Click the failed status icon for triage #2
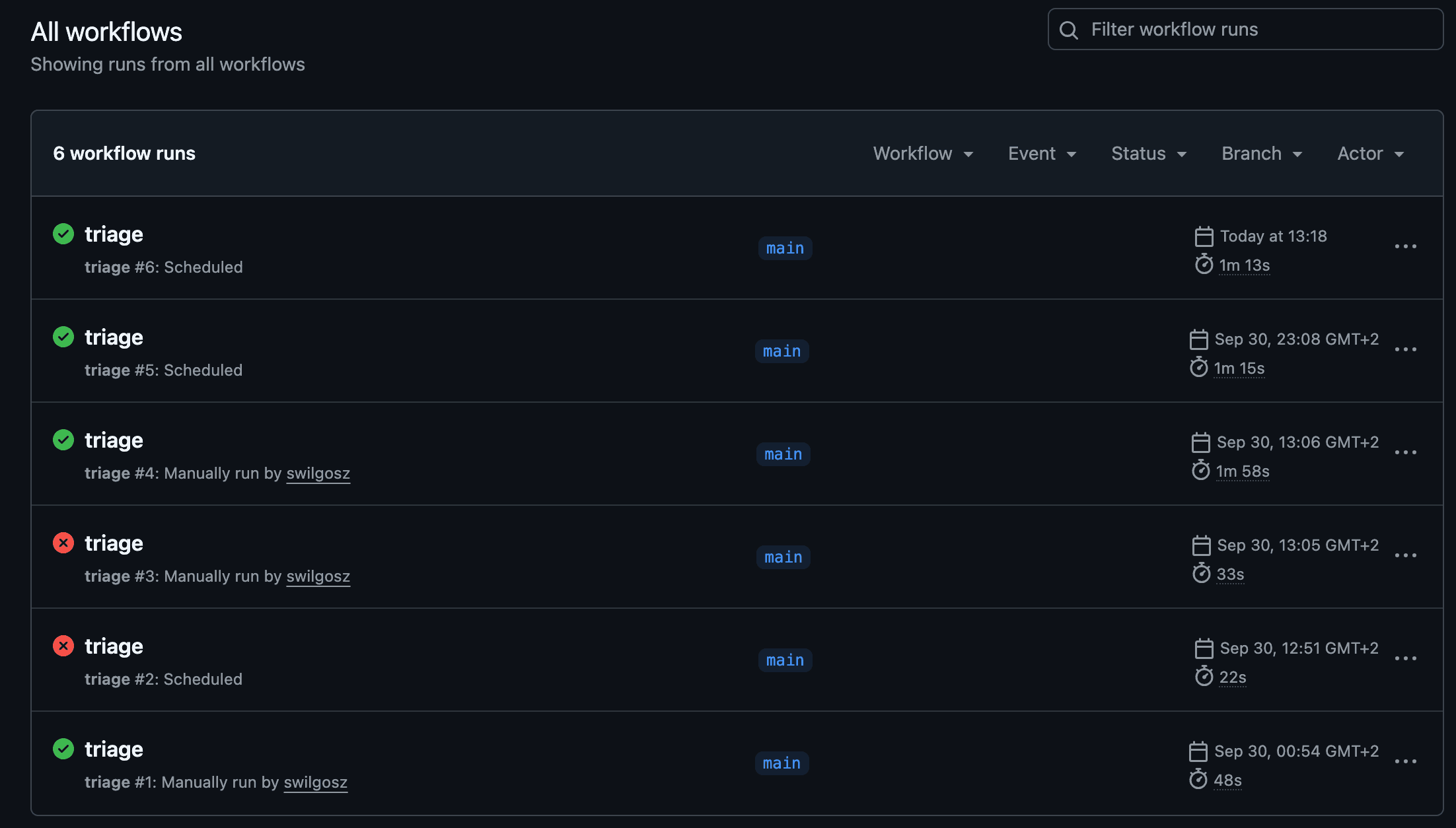The image size is (1456, 828). pos(63,646)
